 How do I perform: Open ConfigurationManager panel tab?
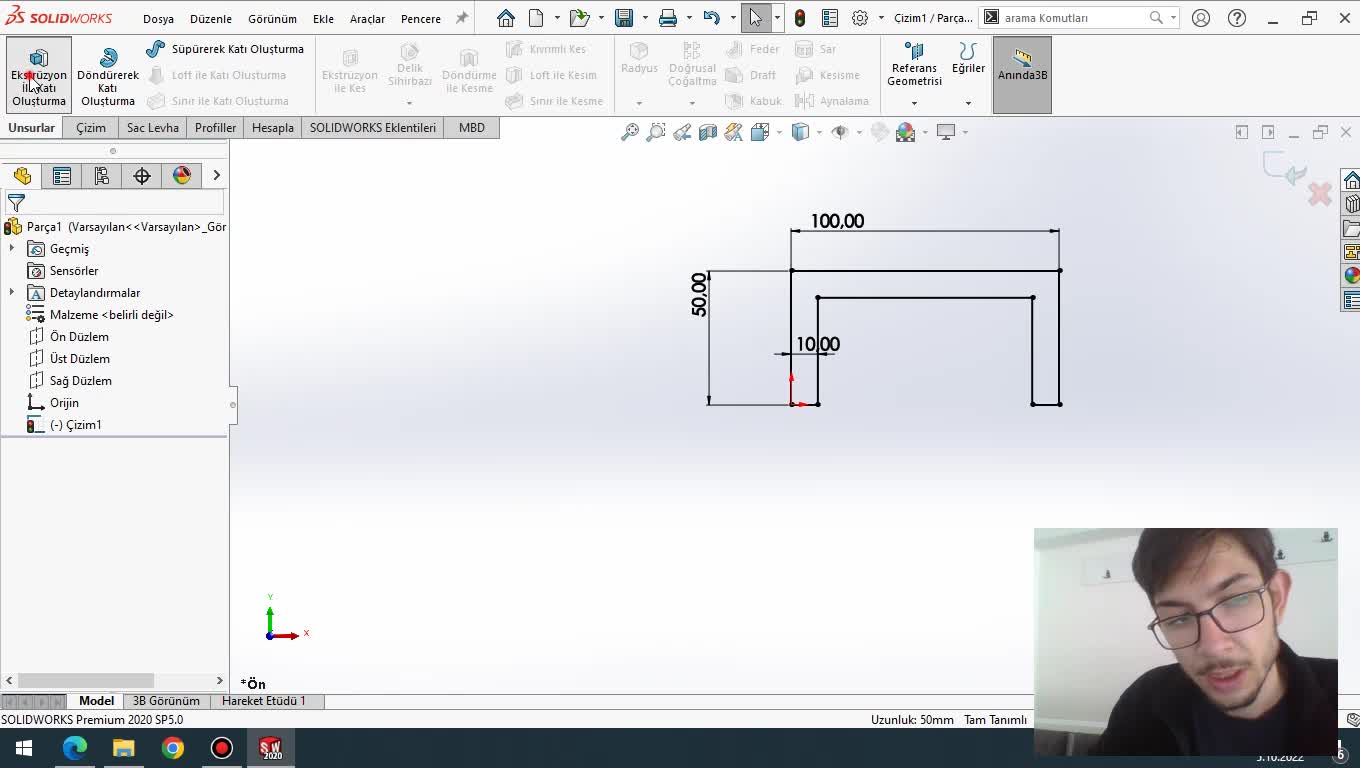click(102, 176)
